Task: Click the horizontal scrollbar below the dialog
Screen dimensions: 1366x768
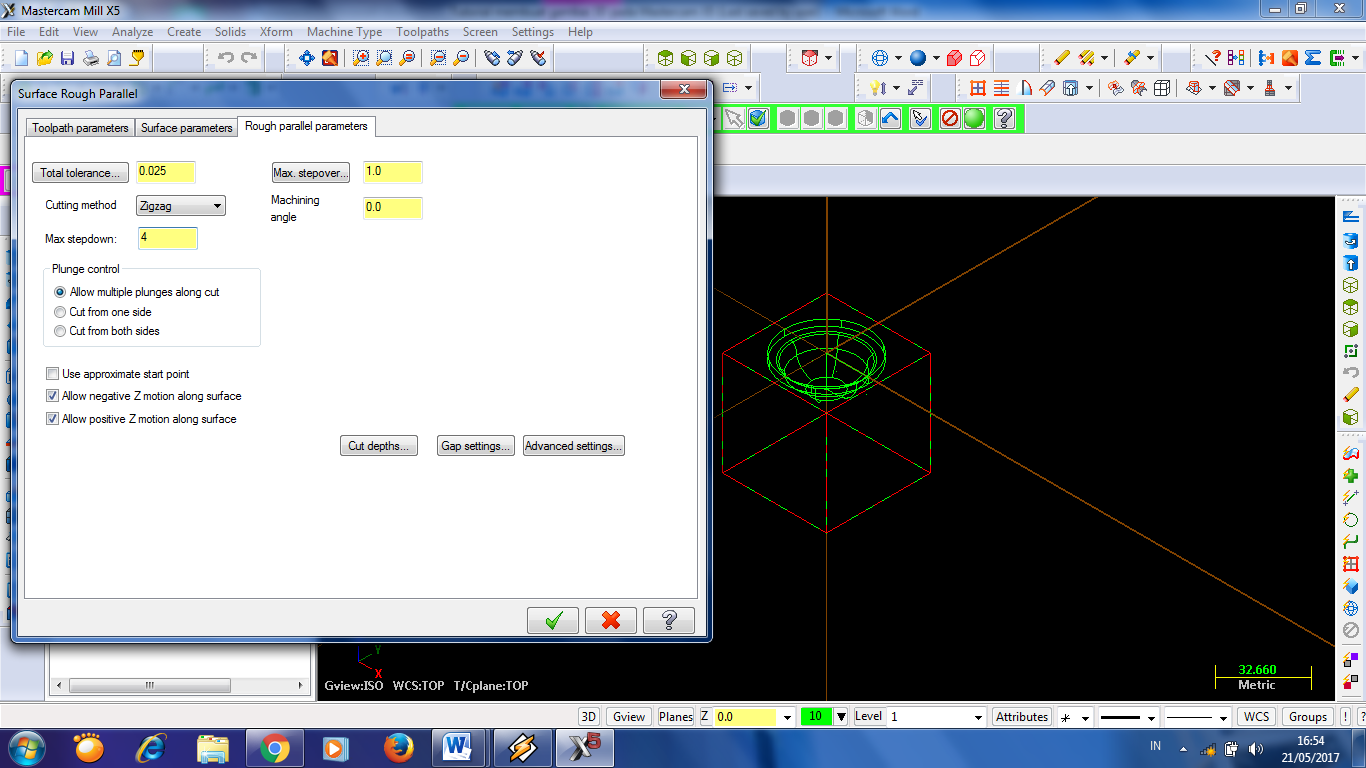Action: click(180, 685)
